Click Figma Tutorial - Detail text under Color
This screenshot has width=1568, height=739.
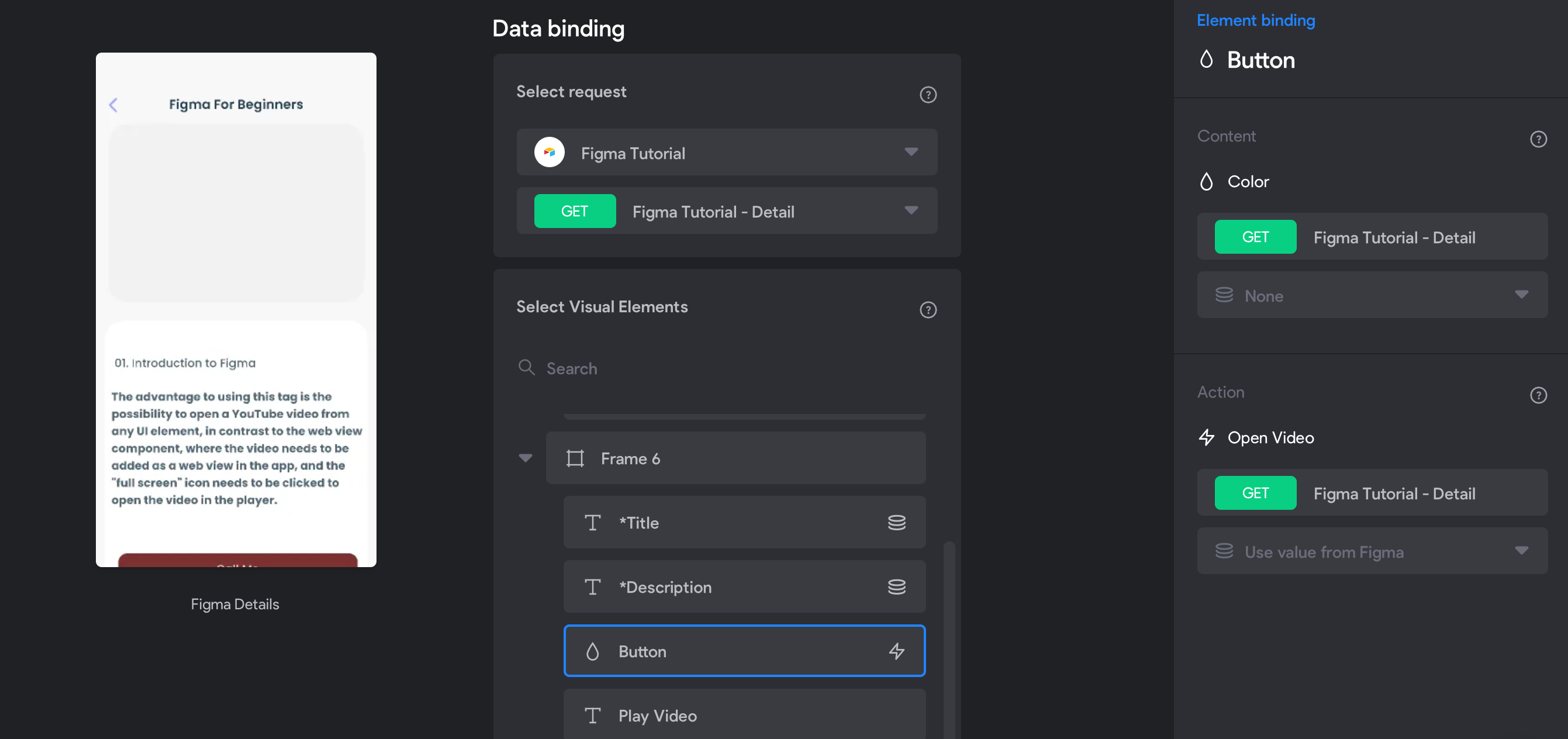point(1394,237)
